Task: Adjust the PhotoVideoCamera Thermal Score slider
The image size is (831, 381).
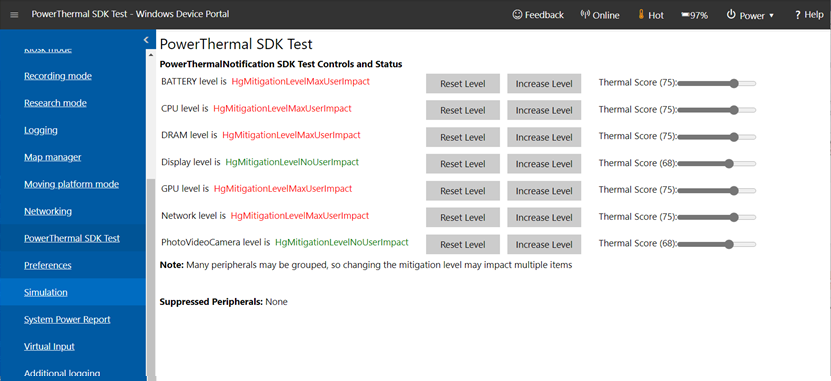Action: [717, 244]
